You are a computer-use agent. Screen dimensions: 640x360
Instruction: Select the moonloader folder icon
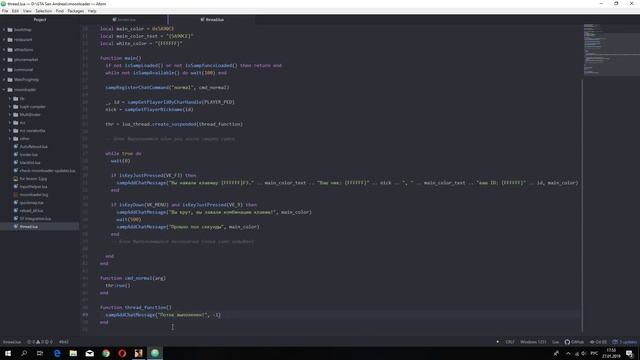pos(10,89)
